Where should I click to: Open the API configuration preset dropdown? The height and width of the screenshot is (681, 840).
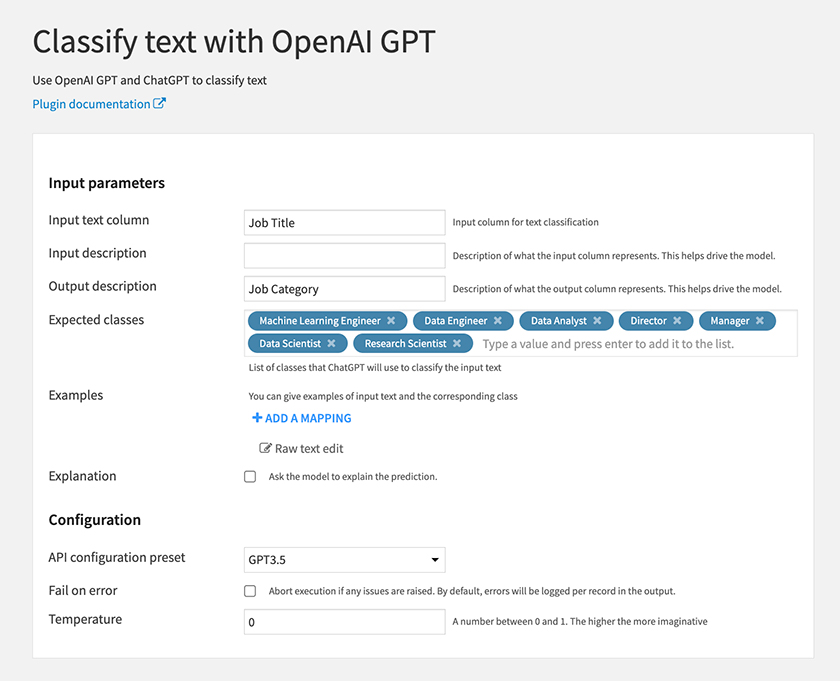coord(344,560)
